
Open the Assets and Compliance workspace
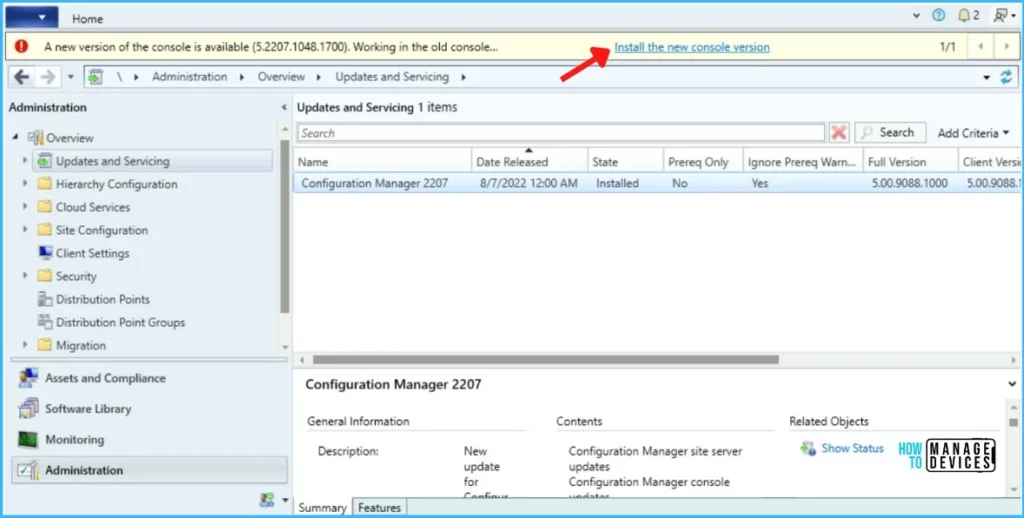pos(104,378)
